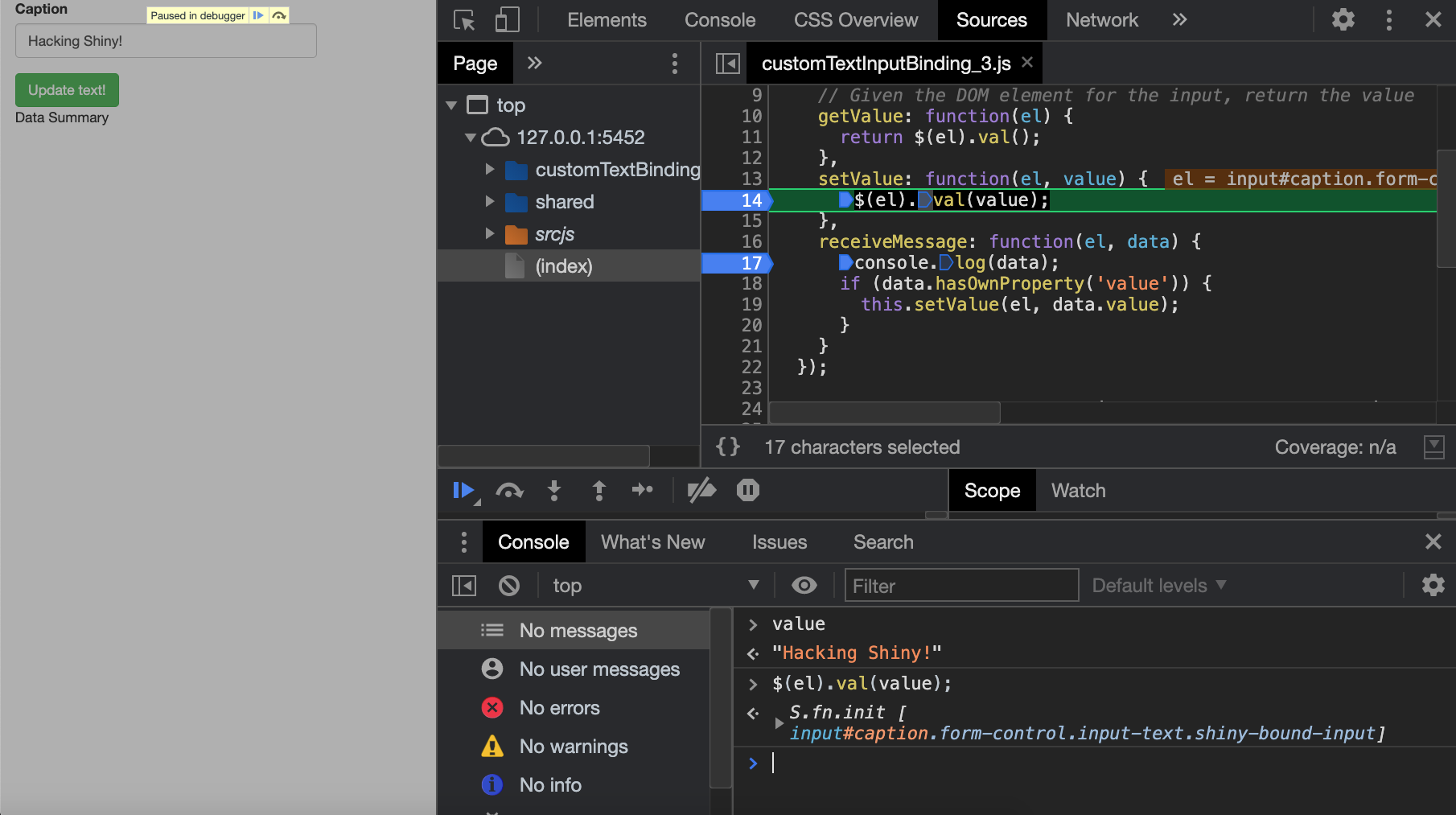1456x815 pixels.
Task: Select the No errors filter
Action: 574,708
